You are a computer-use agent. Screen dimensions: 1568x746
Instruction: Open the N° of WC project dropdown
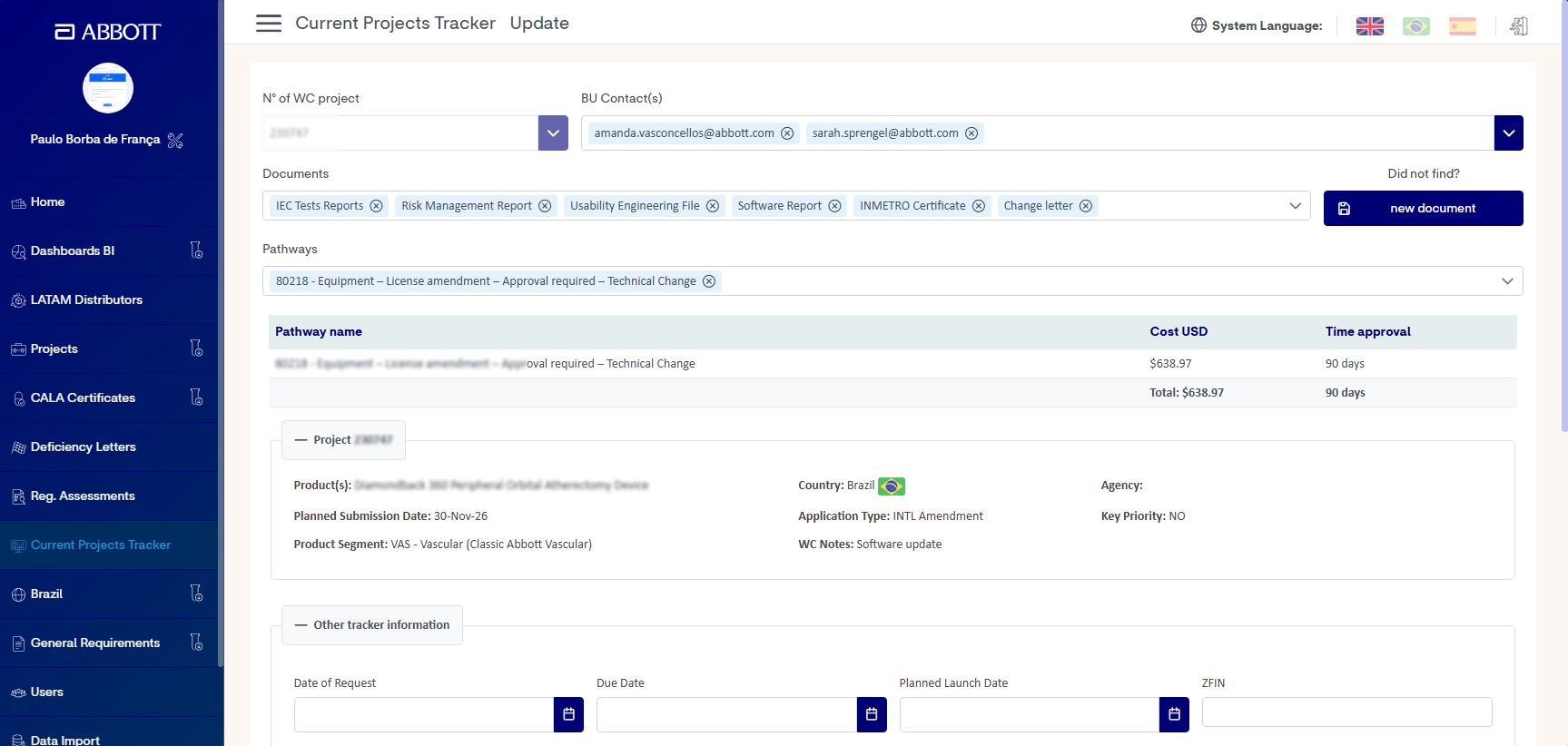[553, 133]
